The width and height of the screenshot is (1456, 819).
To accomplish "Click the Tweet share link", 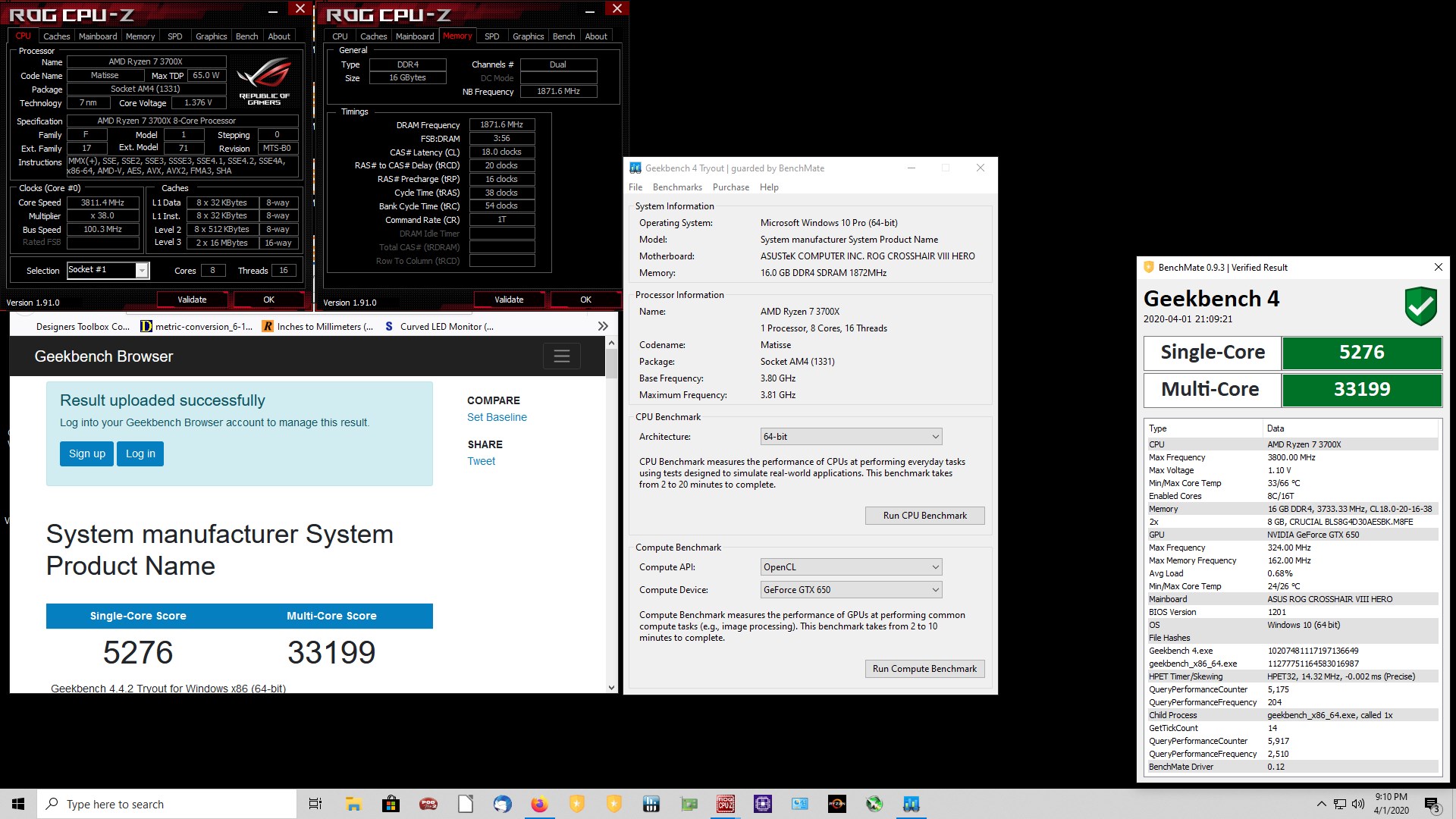I will (481, 461).
